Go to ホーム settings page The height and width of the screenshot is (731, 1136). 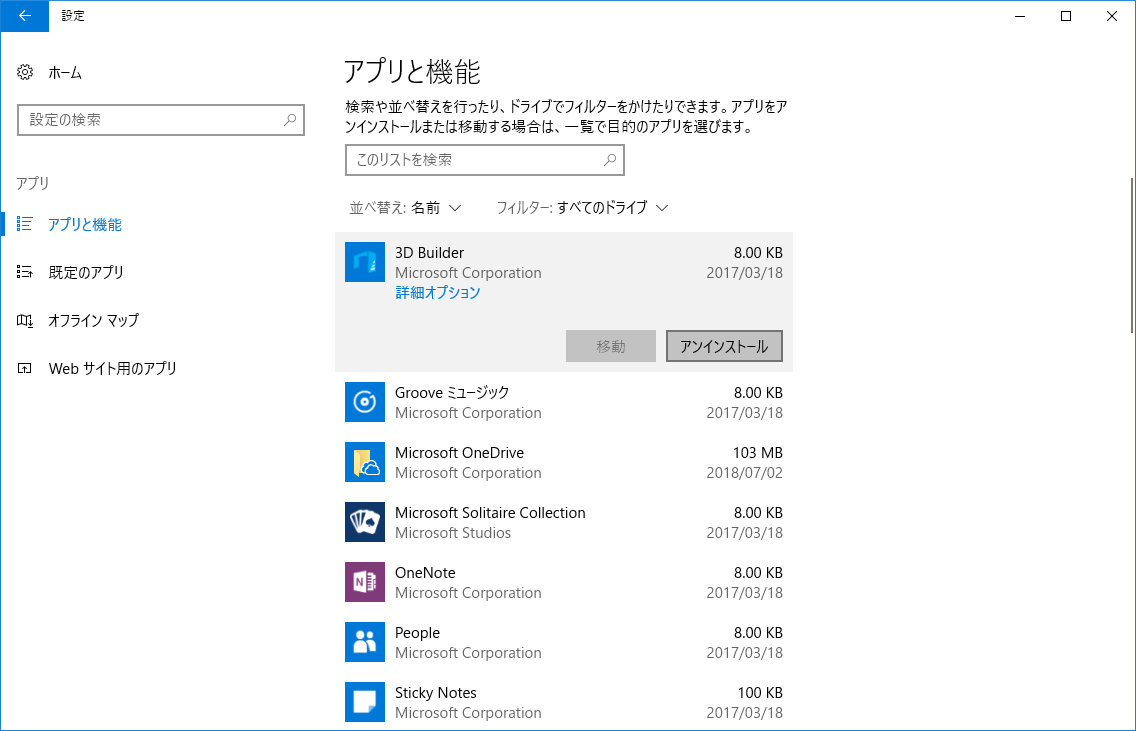(x=65, y=72)
